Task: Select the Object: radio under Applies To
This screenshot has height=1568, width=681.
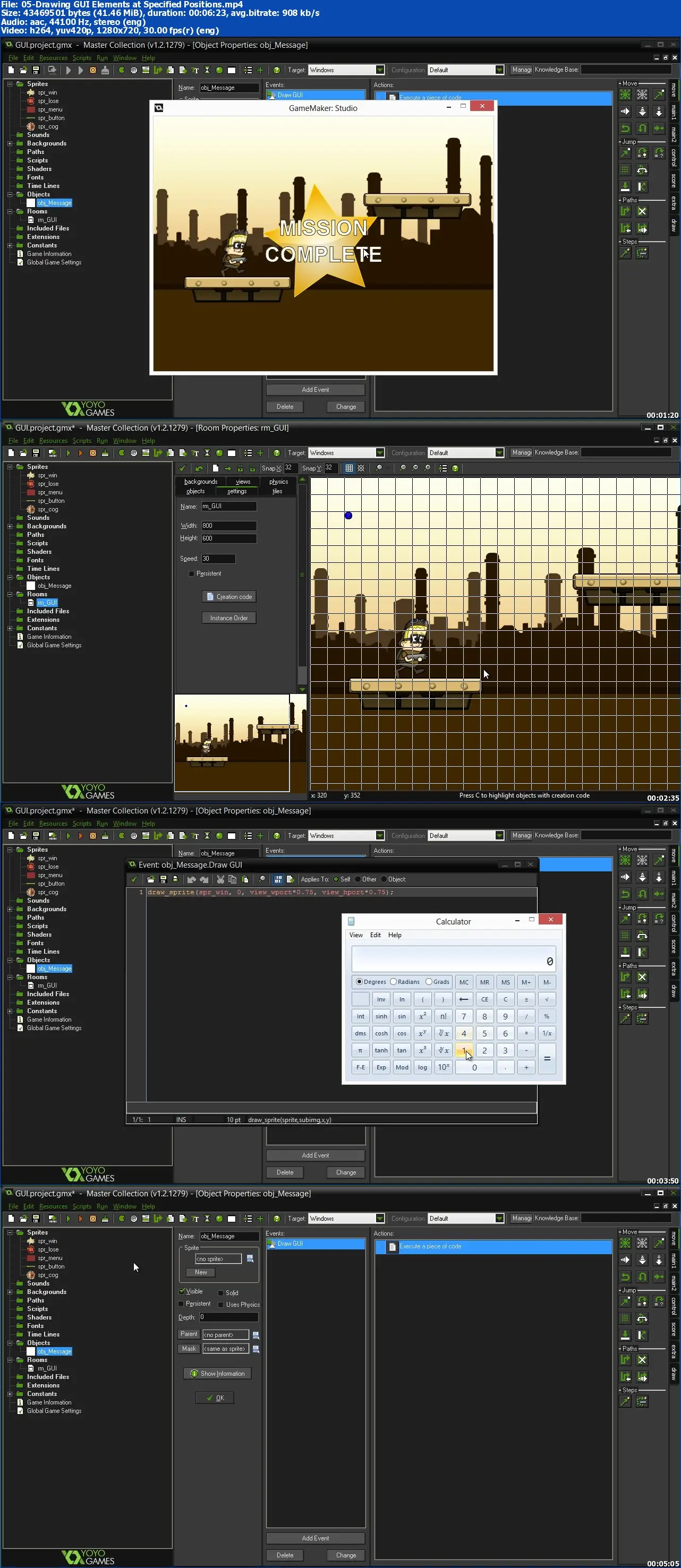Action: [x=384, y=879]
